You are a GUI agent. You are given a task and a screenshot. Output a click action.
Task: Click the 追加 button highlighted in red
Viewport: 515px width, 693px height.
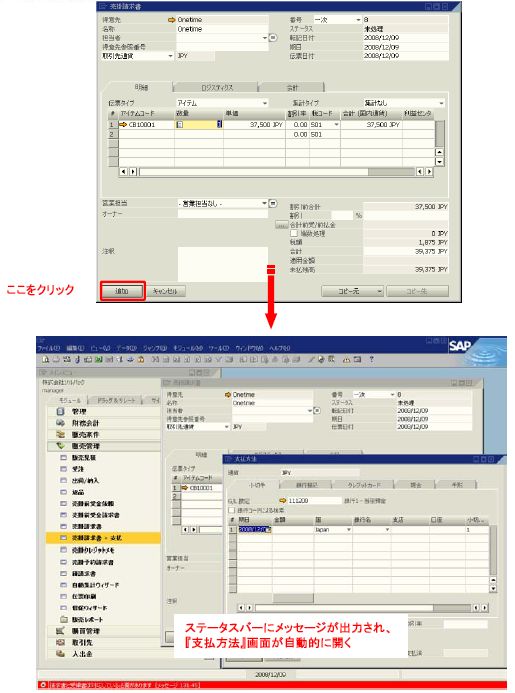point(122,291)
